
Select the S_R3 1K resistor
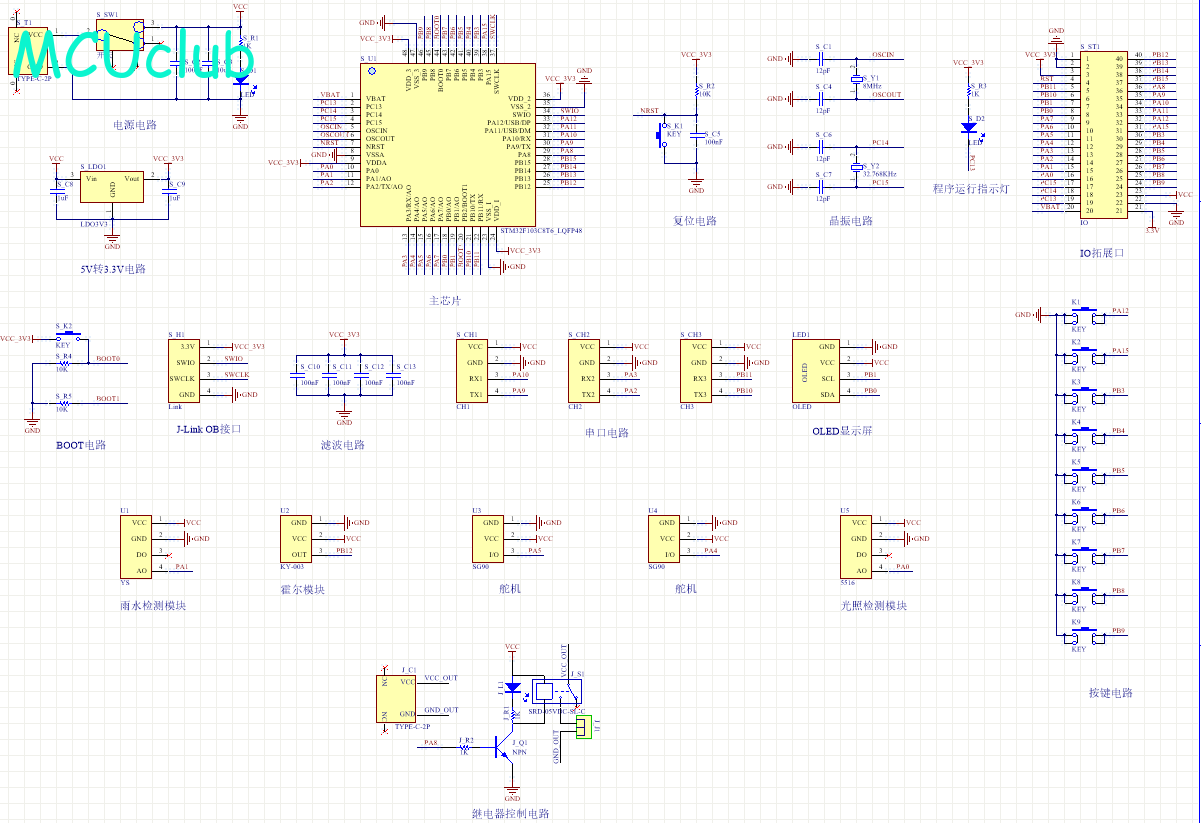point(969,91)
